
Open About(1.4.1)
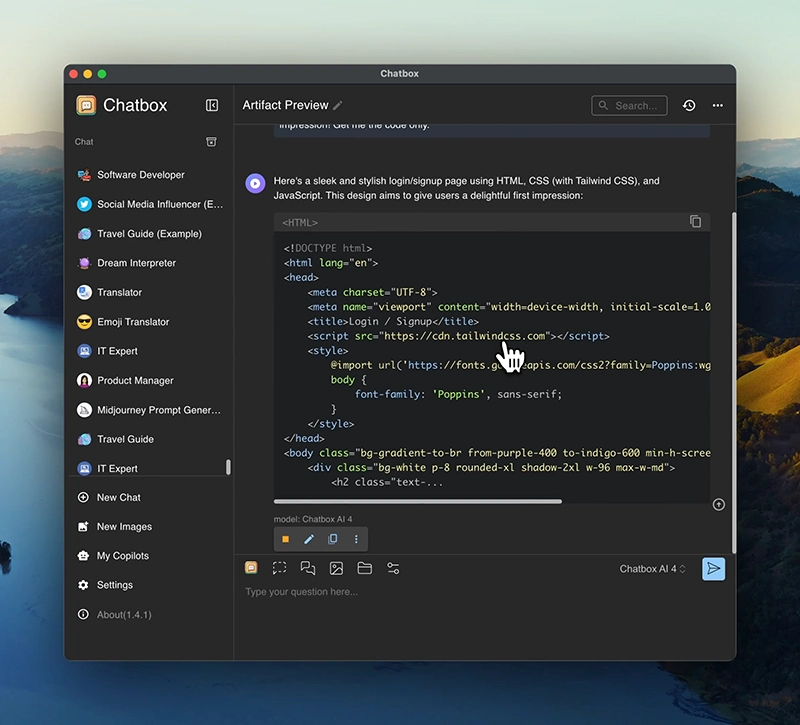pyautogui.click(x=148, y=615)
